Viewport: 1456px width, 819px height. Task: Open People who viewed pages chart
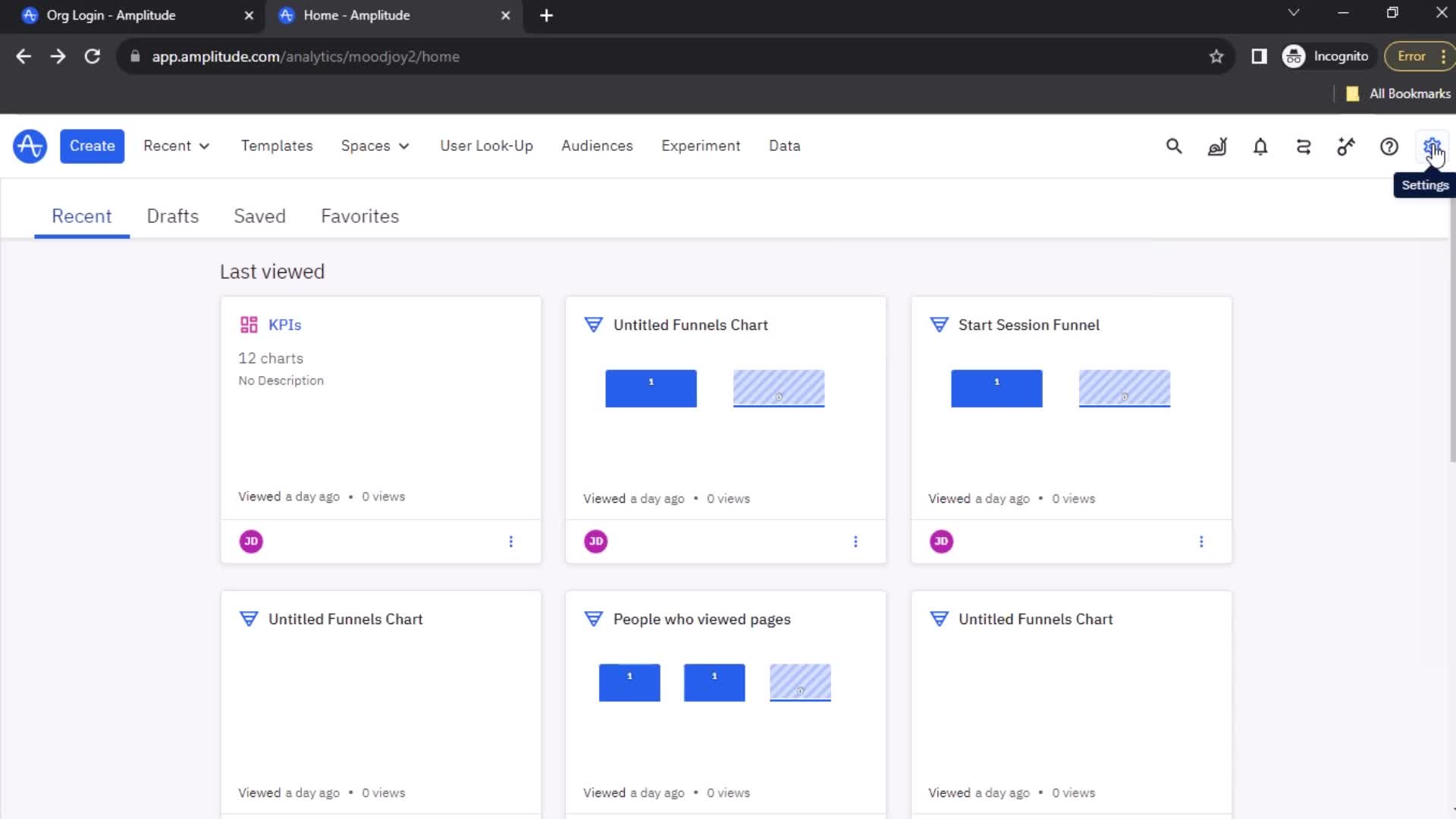(x=702, y=619)
